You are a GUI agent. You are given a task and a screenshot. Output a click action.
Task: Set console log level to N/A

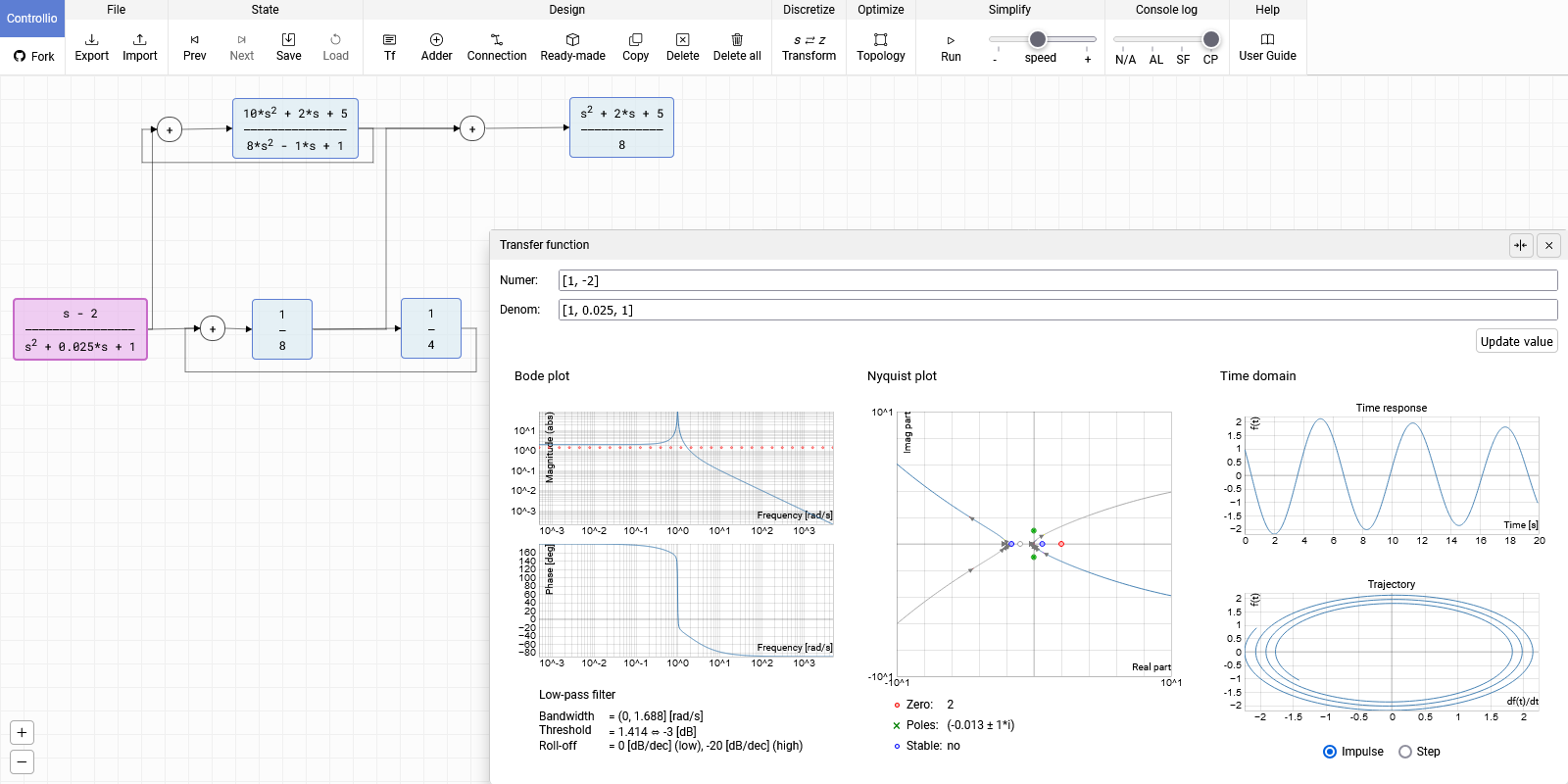(1125, 60)
